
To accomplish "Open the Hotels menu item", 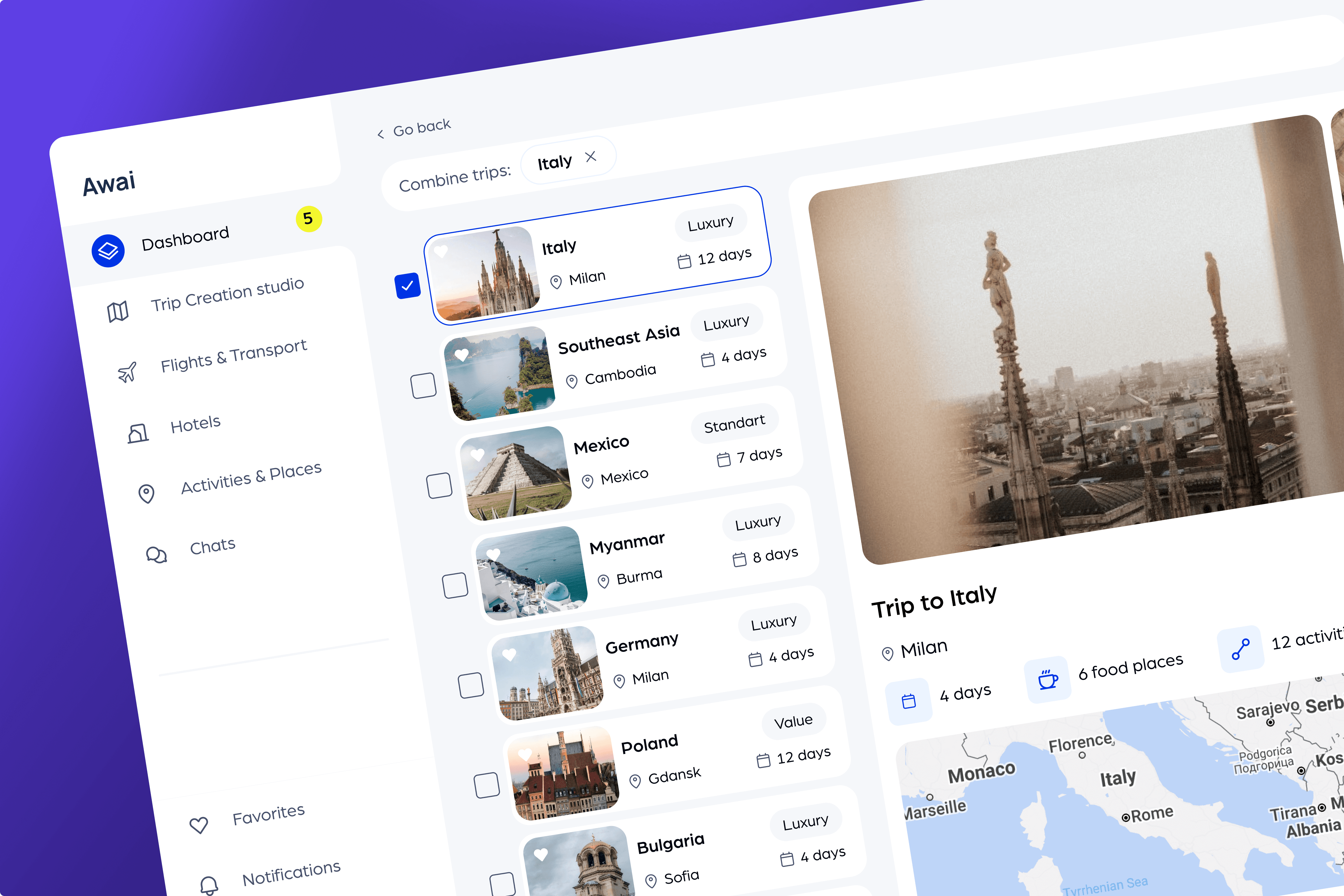I will 195,424.
